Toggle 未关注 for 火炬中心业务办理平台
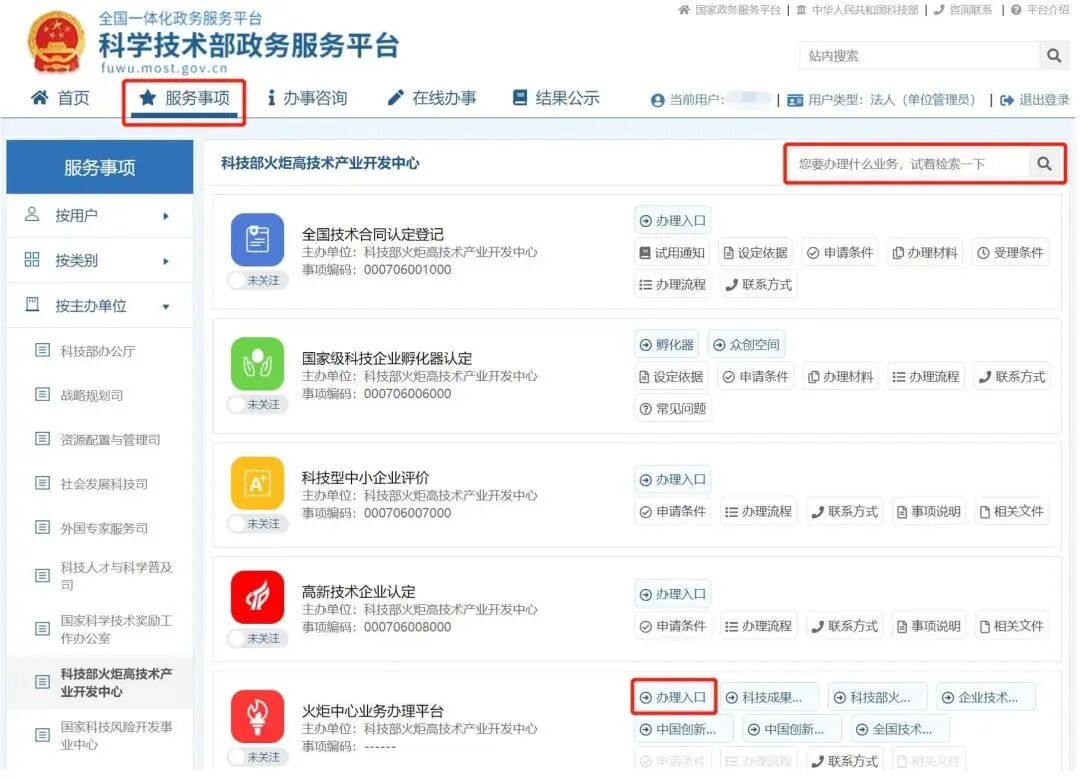 [x=257, y=757]
